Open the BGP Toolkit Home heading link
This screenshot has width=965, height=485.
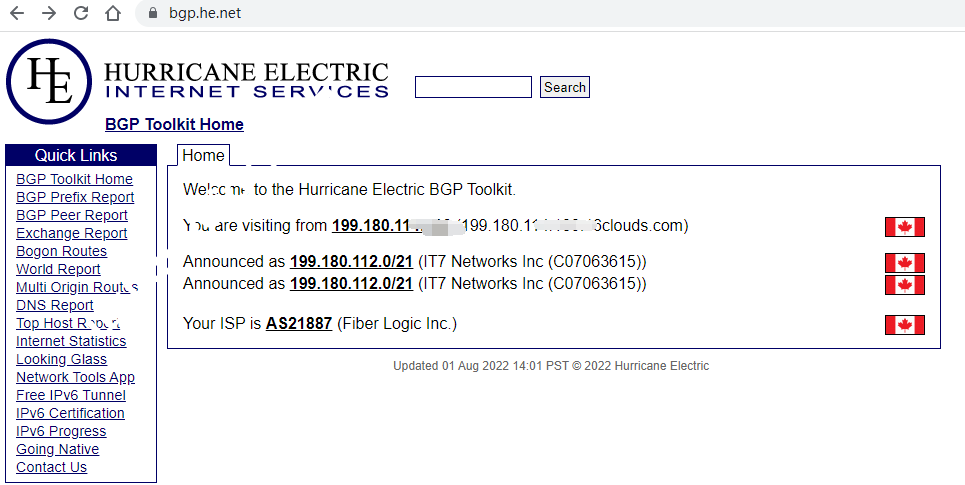pyautogui.click(x=174, y=125)
